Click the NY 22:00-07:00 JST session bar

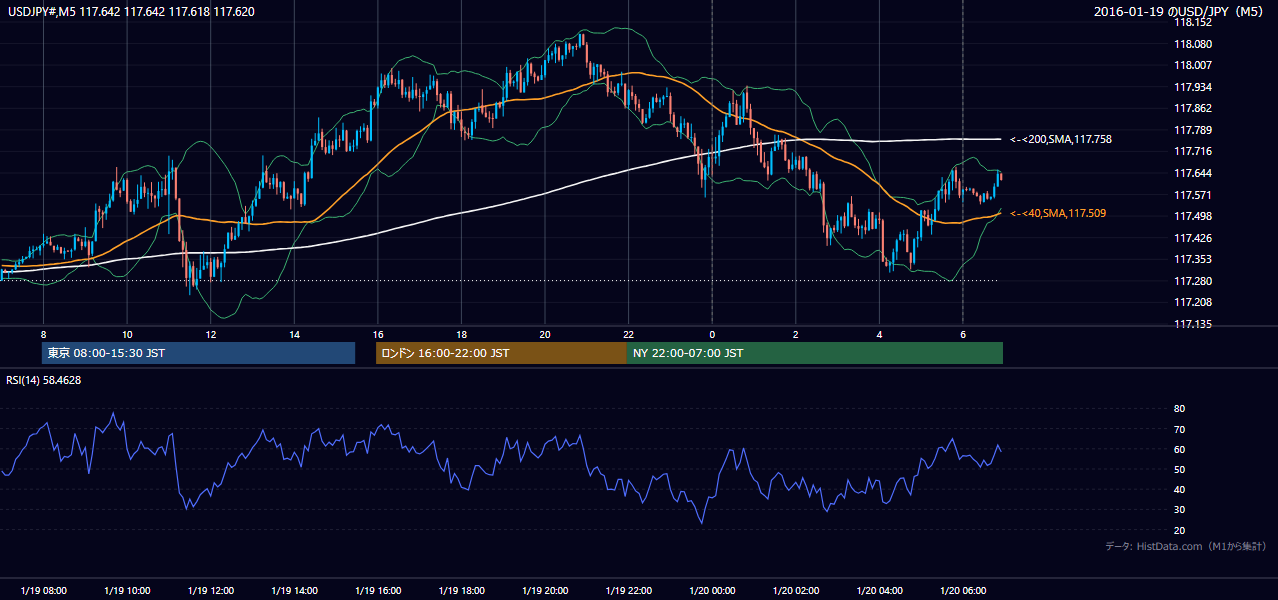tap(815, 353)
